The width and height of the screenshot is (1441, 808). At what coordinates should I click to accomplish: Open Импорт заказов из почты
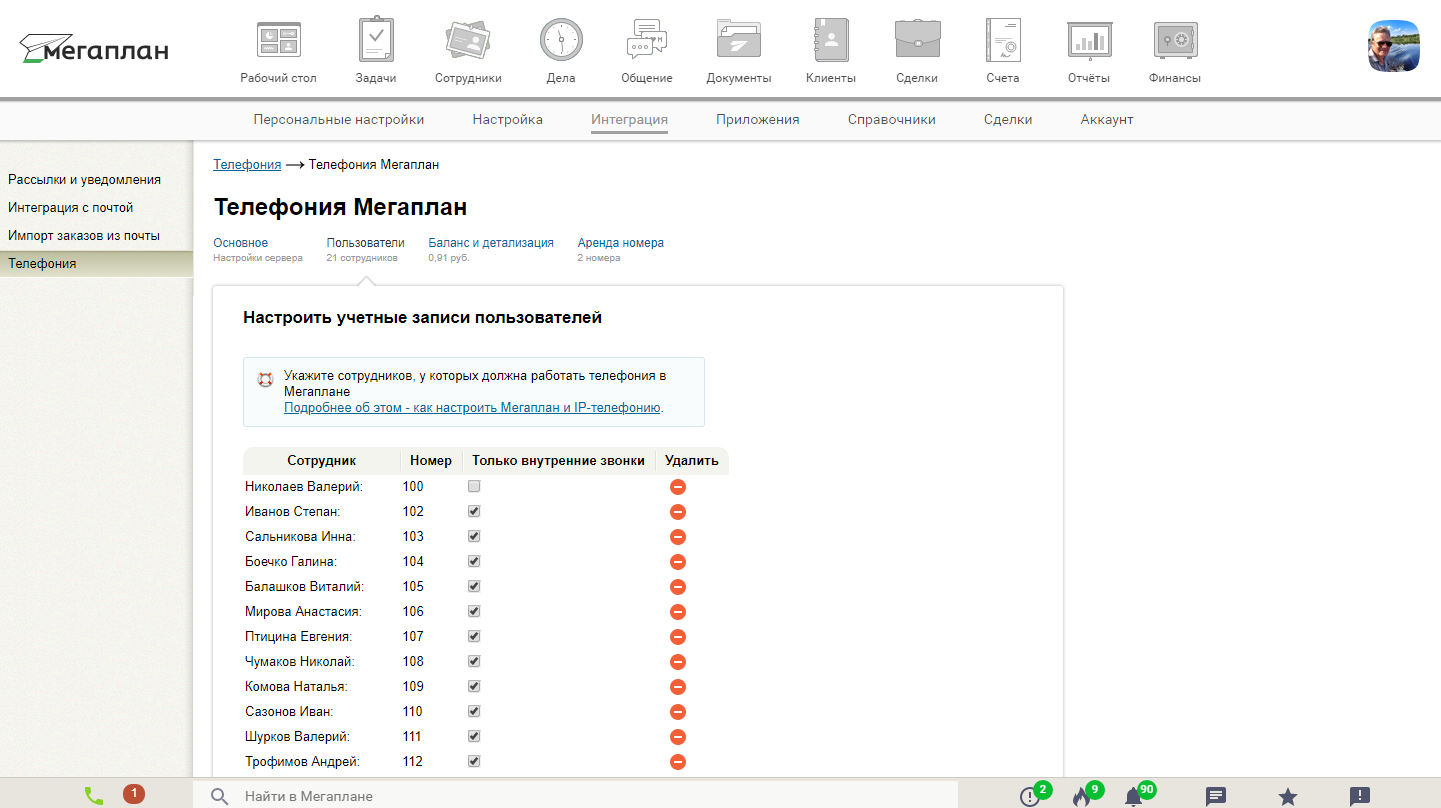pyautogui.click(x=84, y=235)
